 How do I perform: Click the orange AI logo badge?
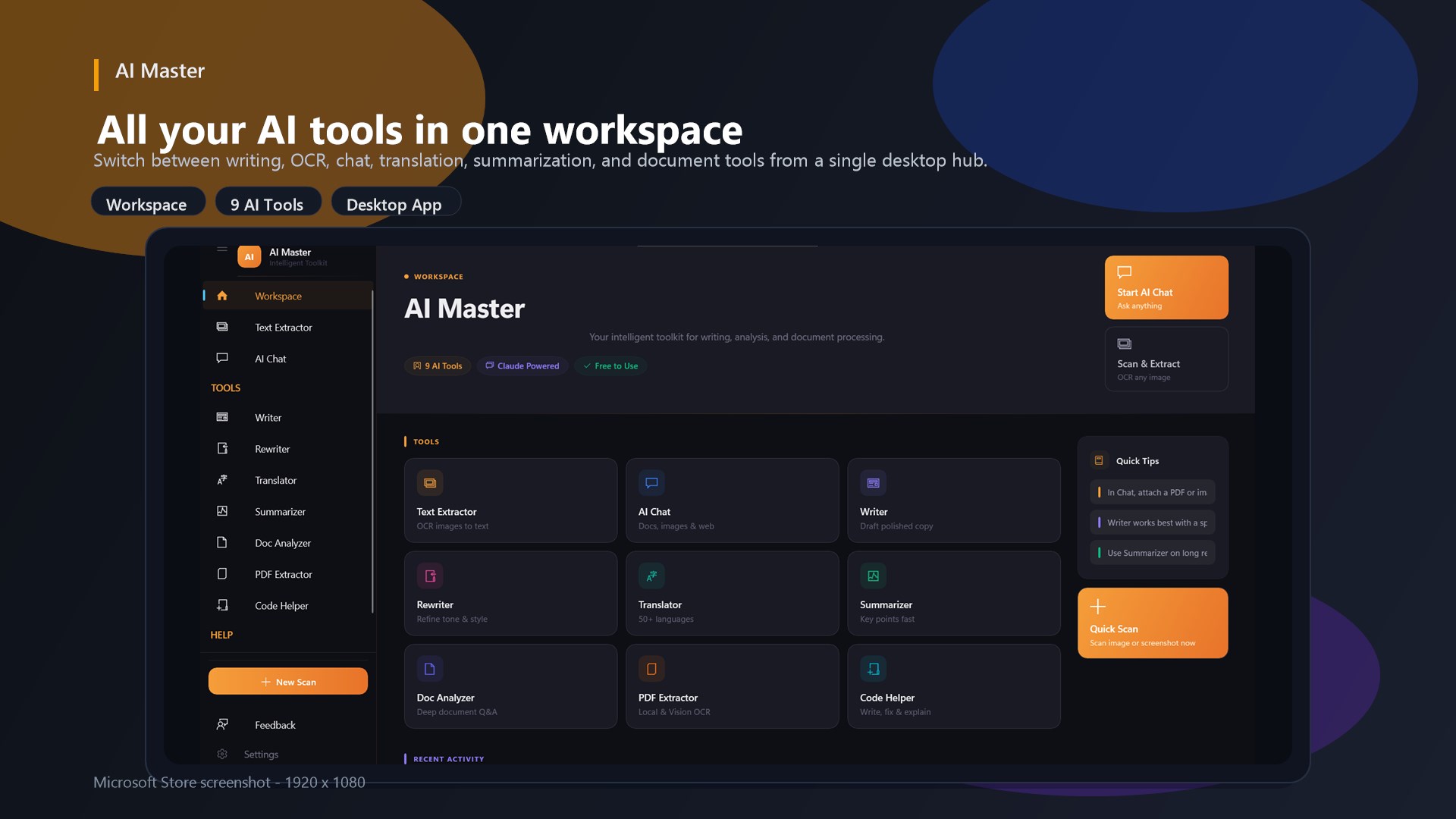coord(249,256)
